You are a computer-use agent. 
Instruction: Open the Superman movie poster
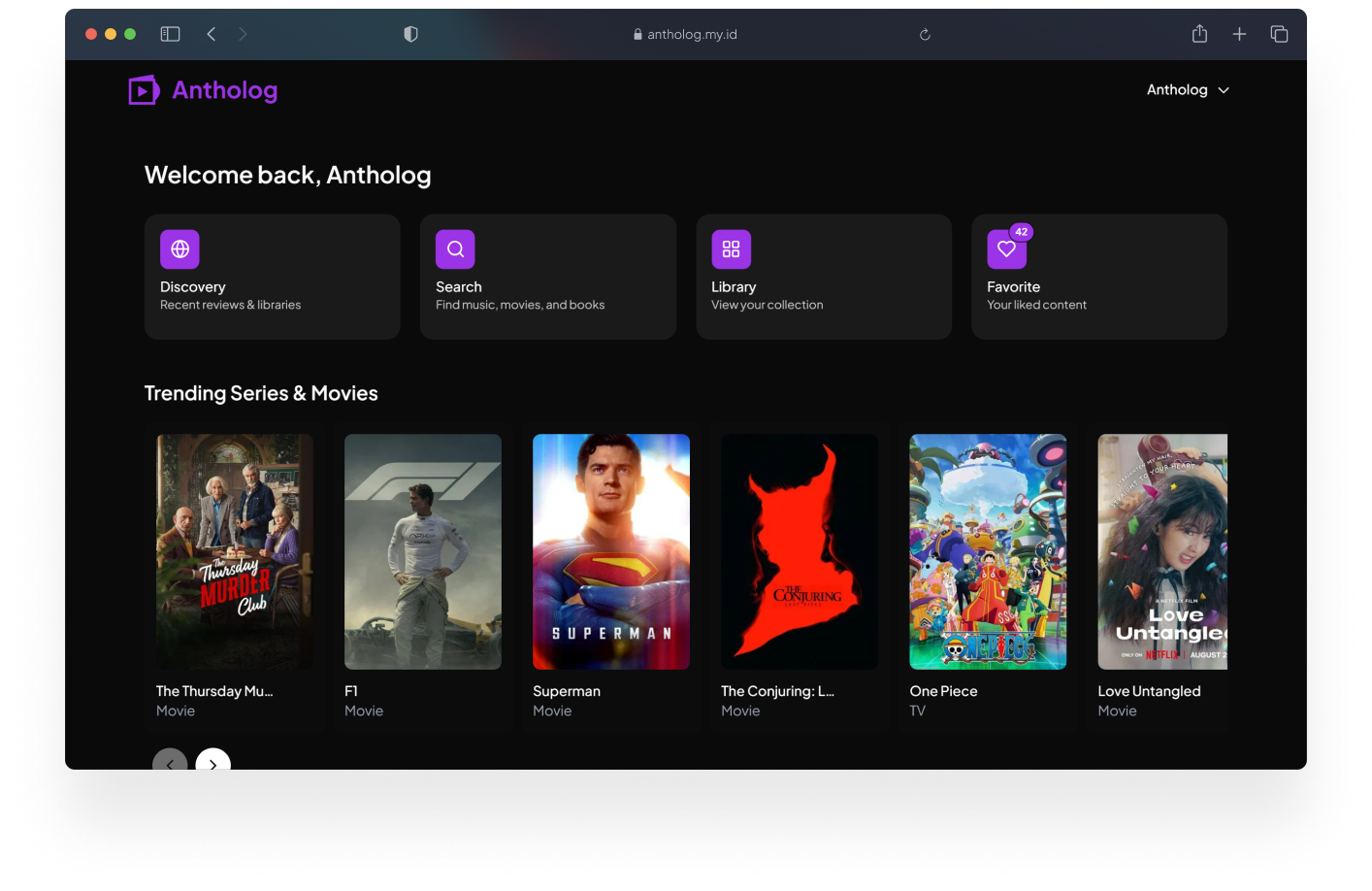pyautogui.click(x=611, y=551)
